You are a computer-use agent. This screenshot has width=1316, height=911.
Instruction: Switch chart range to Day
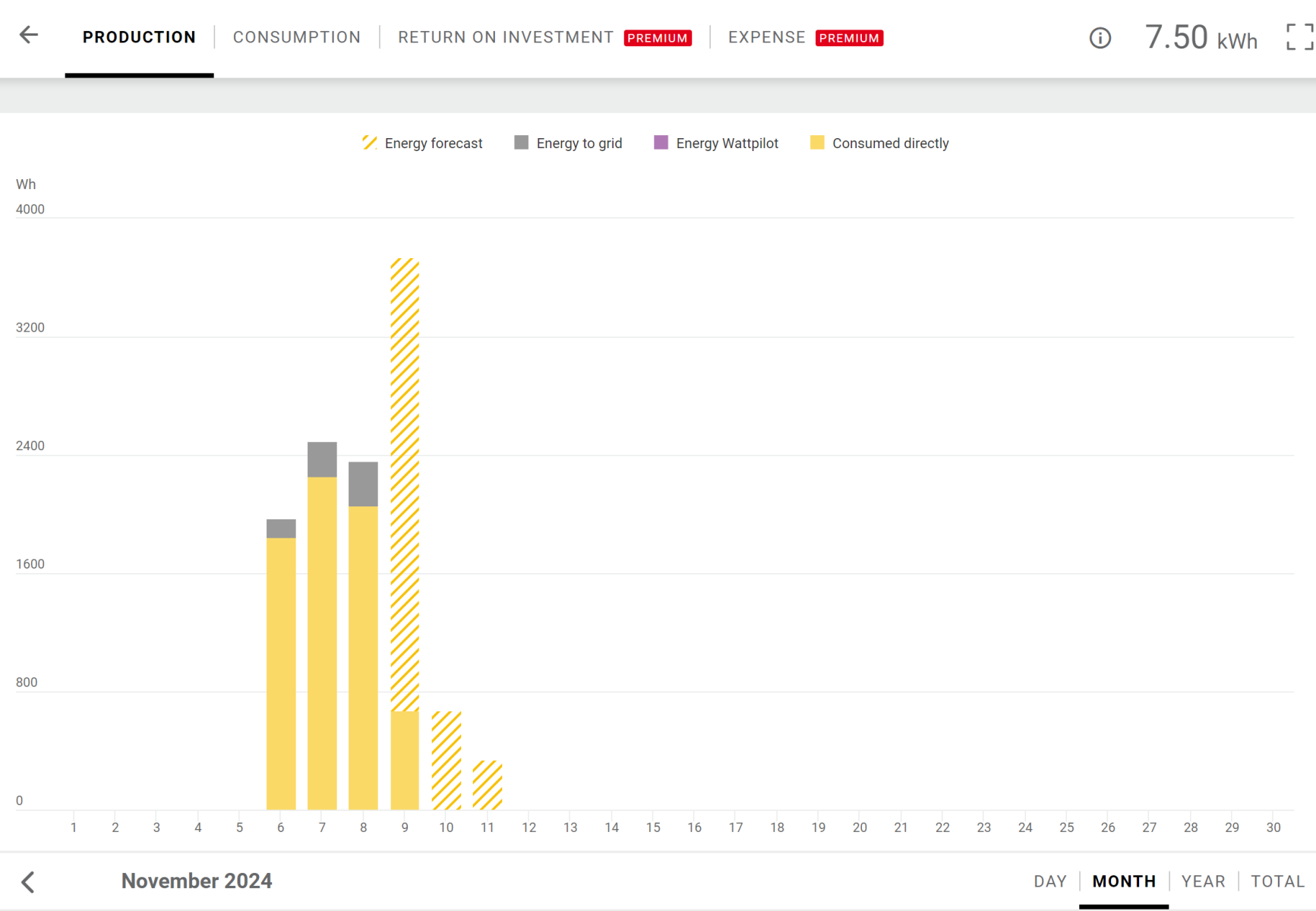pos(1049,881)
